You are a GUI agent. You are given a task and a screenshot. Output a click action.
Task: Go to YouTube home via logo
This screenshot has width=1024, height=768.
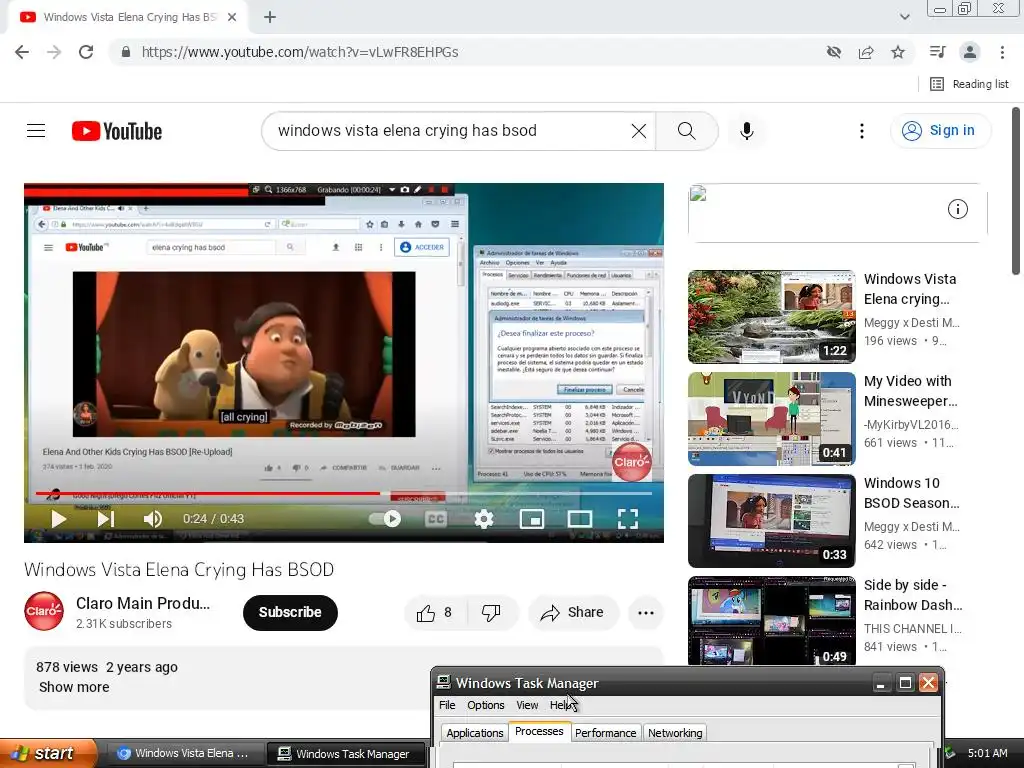(x=117, y=131)
